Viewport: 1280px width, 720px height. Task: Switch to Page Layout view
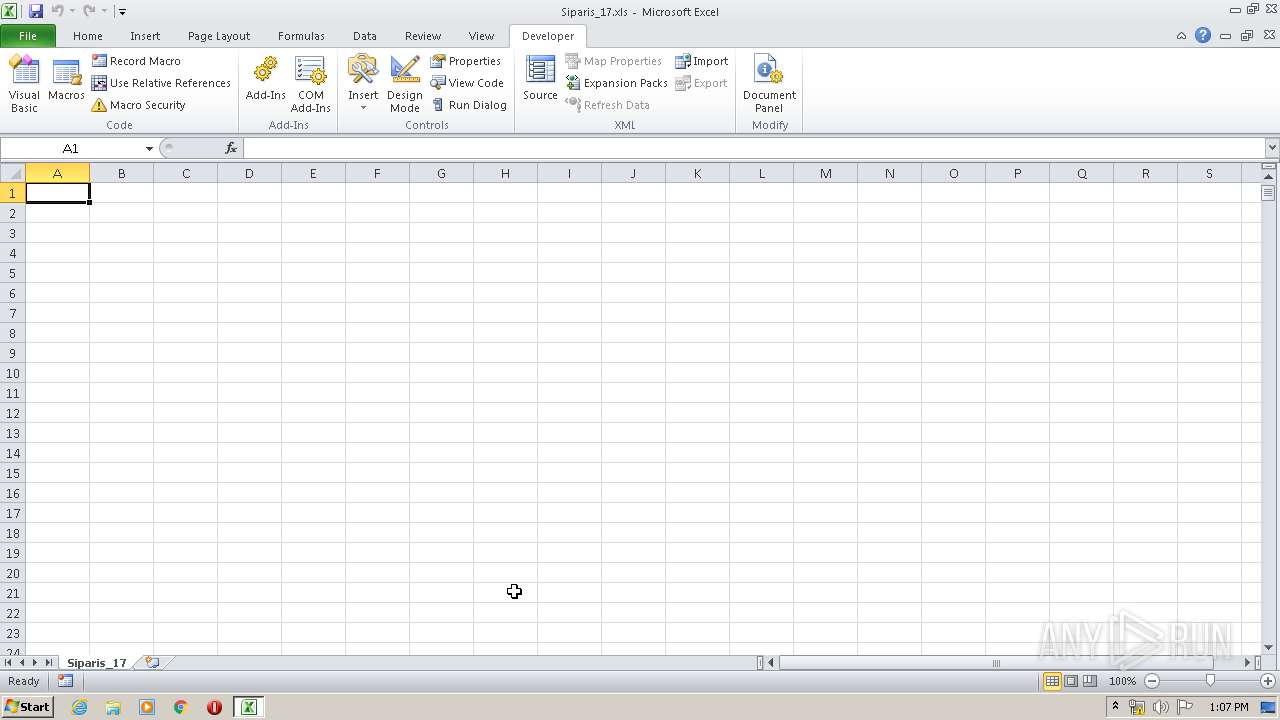(1071, 681)
